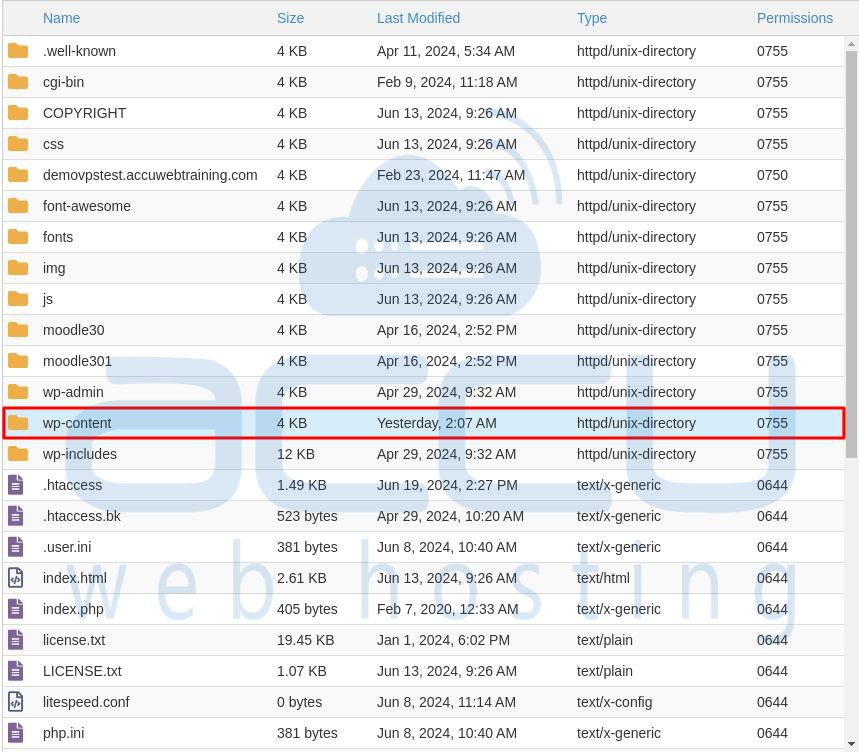This screenshot has width=859, height=752.
Task: Click the fonts folder icon
Action: [18, 237]
